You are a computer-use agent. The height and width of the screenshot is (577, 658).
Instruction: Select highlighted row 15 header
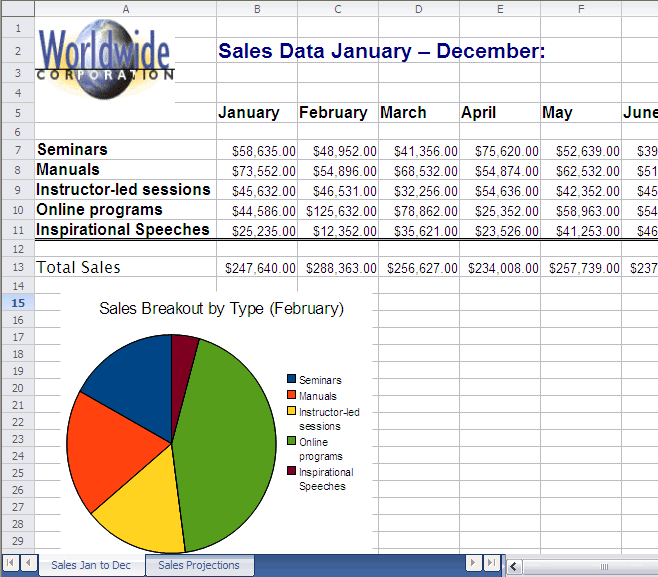tap(18, 303)
